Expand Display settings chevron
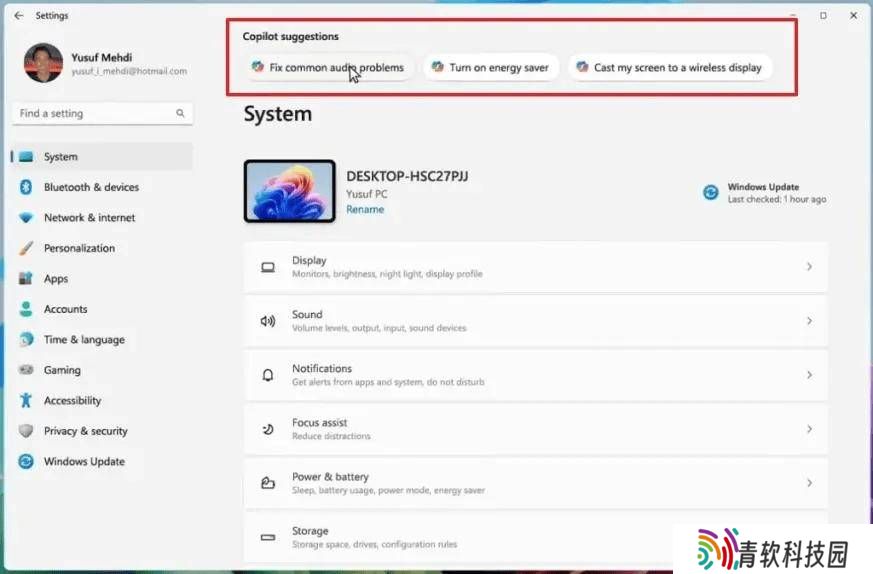Image resolution: width=873 pixels, height=574 pixels. (809, 267)
